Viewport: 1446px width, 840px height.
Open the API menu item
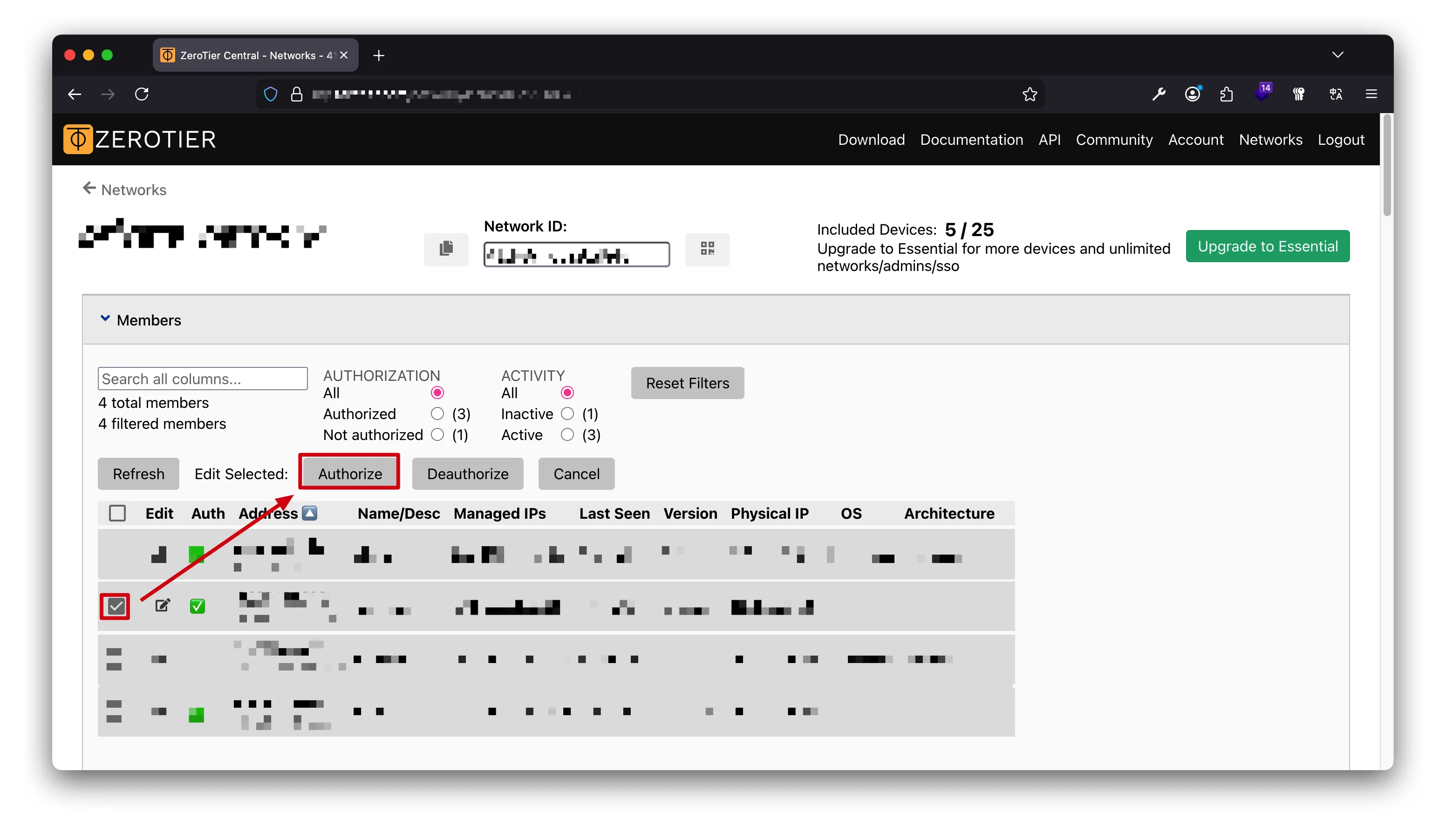click(1050, 139)
